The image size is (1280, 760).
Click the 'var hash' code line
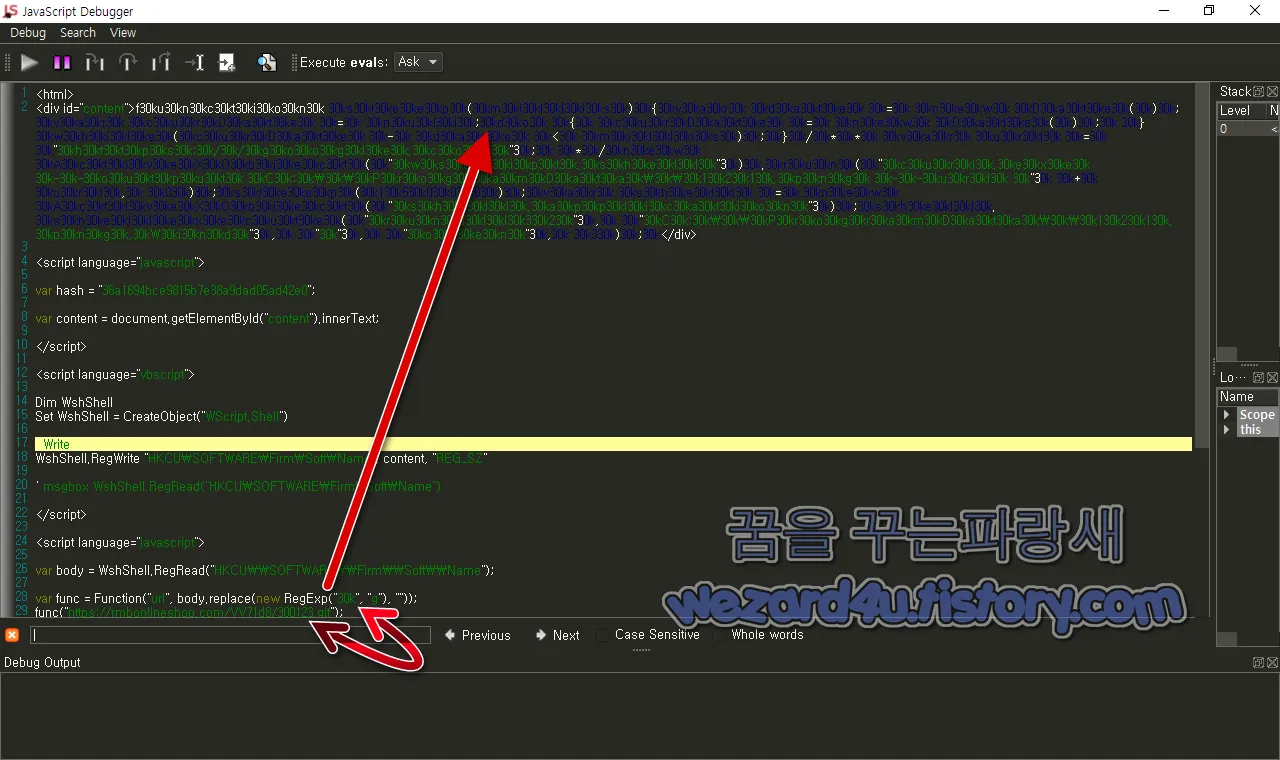pos(175,290)
